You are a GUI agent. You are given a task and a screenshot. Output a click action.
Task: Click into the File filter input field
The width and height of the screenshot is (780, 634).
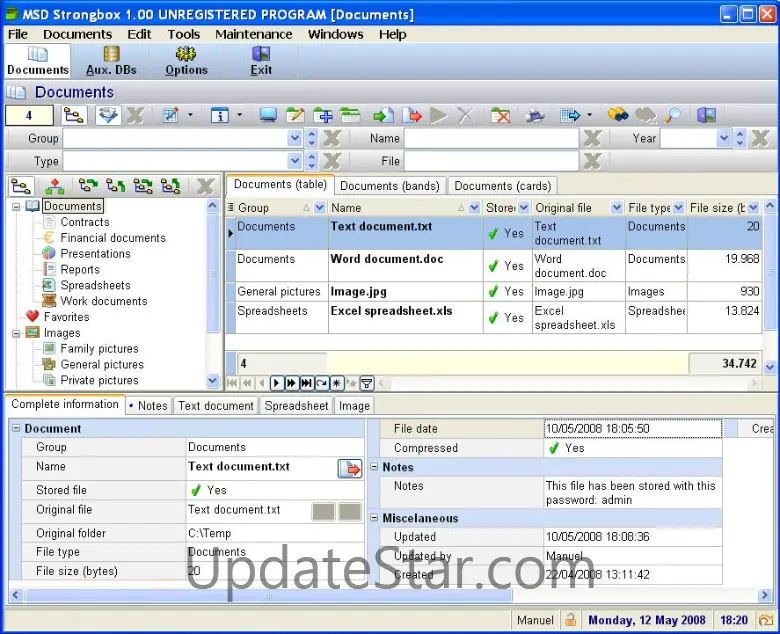pyautogui.click(x=491, y=161)
